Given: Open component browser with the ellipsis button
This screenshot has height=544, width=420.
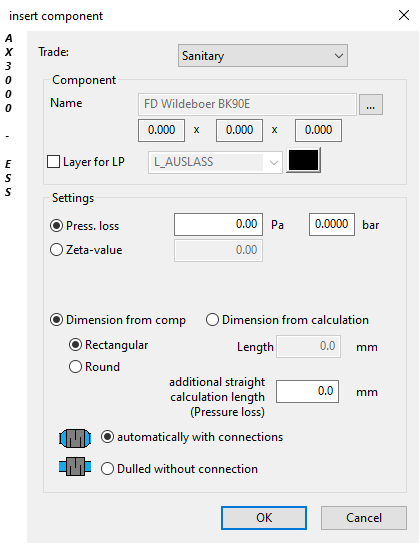Looking at the screenshot, I should coord(370,104).
